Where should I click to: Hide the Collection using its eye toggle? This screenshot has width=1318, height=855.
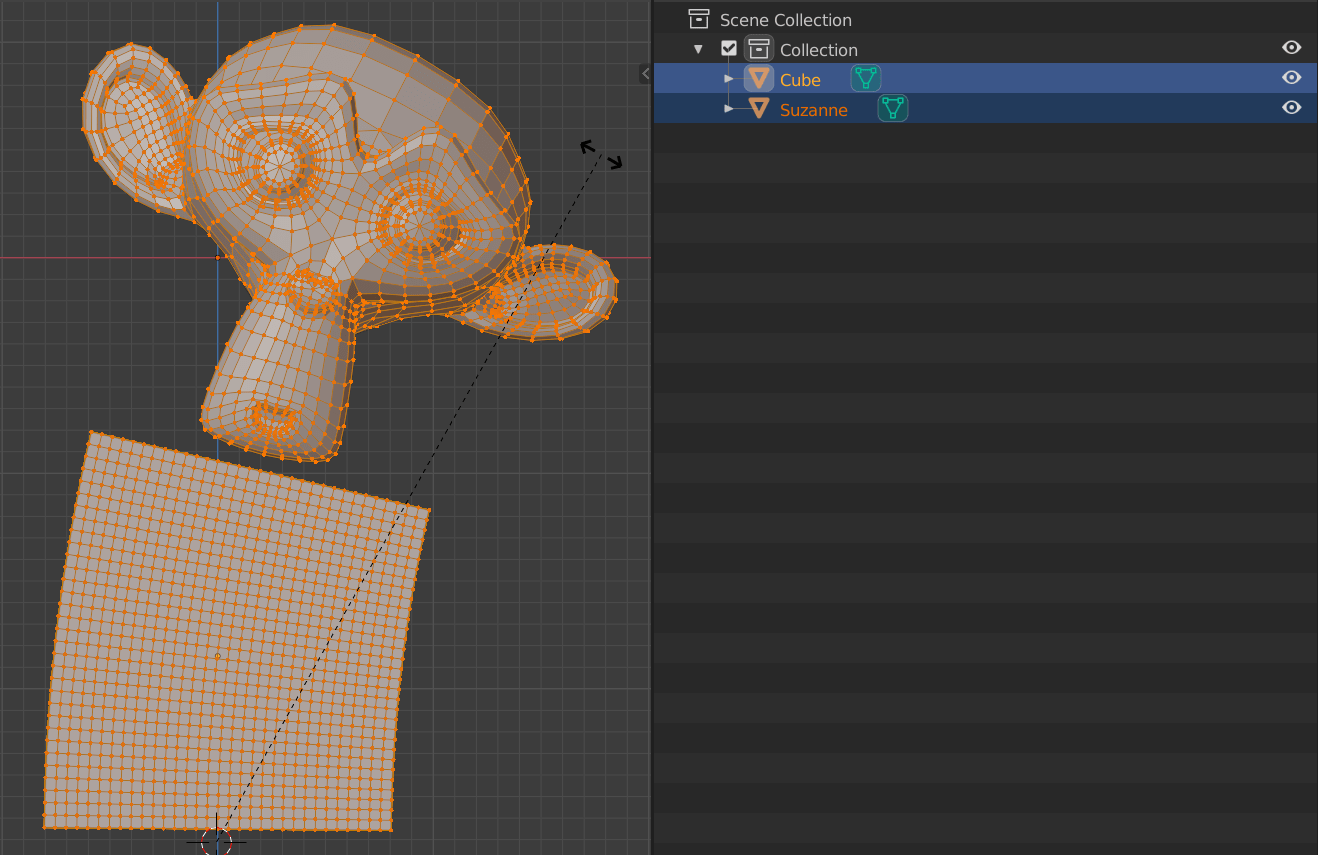[x=1291, y=47]
